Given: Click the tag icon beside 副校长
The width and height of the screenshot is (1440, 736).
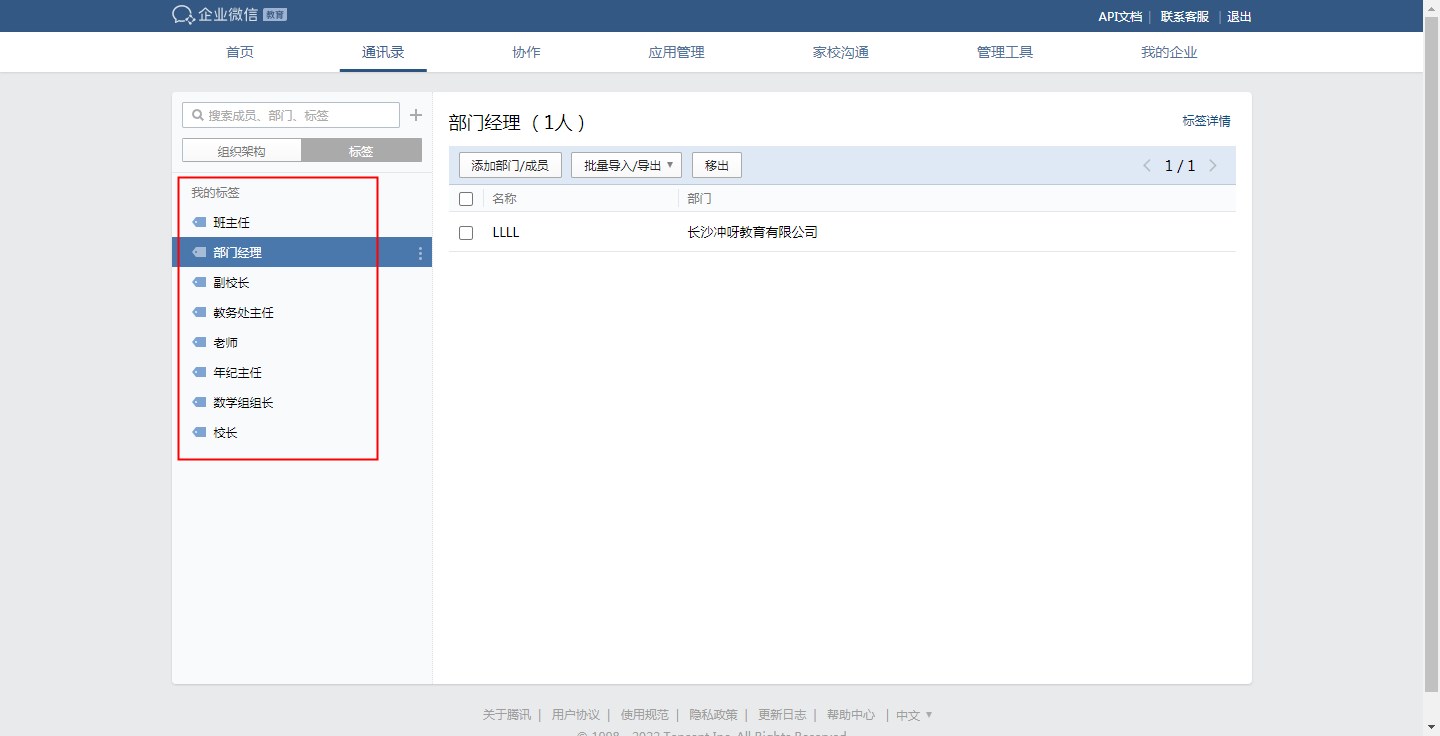Looking at the screenshot, I should pyautogui.click(x=199, y=283).
